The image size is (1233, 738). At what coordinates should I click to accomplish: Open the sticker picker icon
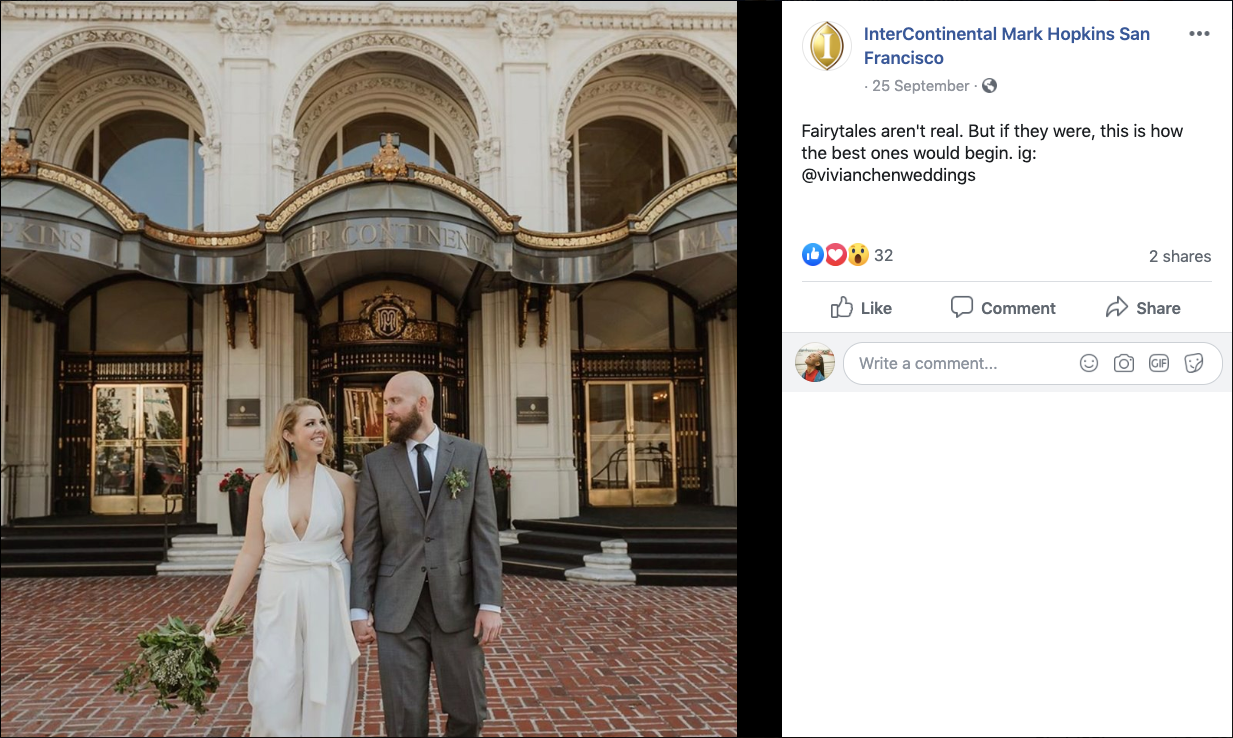[1194, 364]
